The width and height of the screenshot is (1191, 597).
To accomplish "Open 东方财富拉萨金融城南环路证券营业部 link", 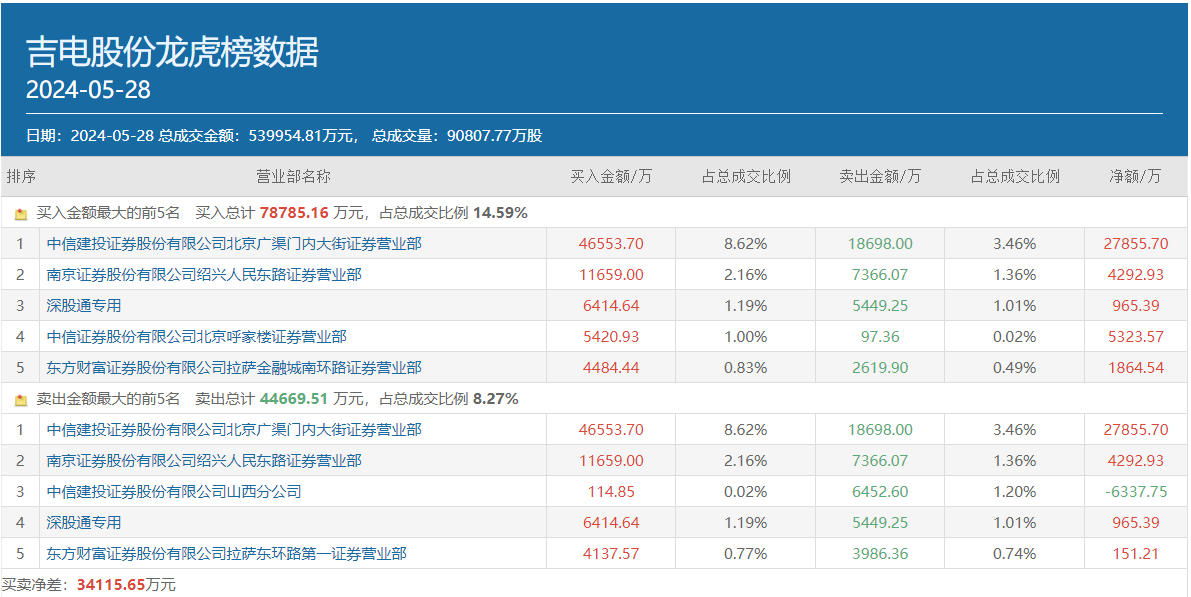I will click(x=234, y=368).
